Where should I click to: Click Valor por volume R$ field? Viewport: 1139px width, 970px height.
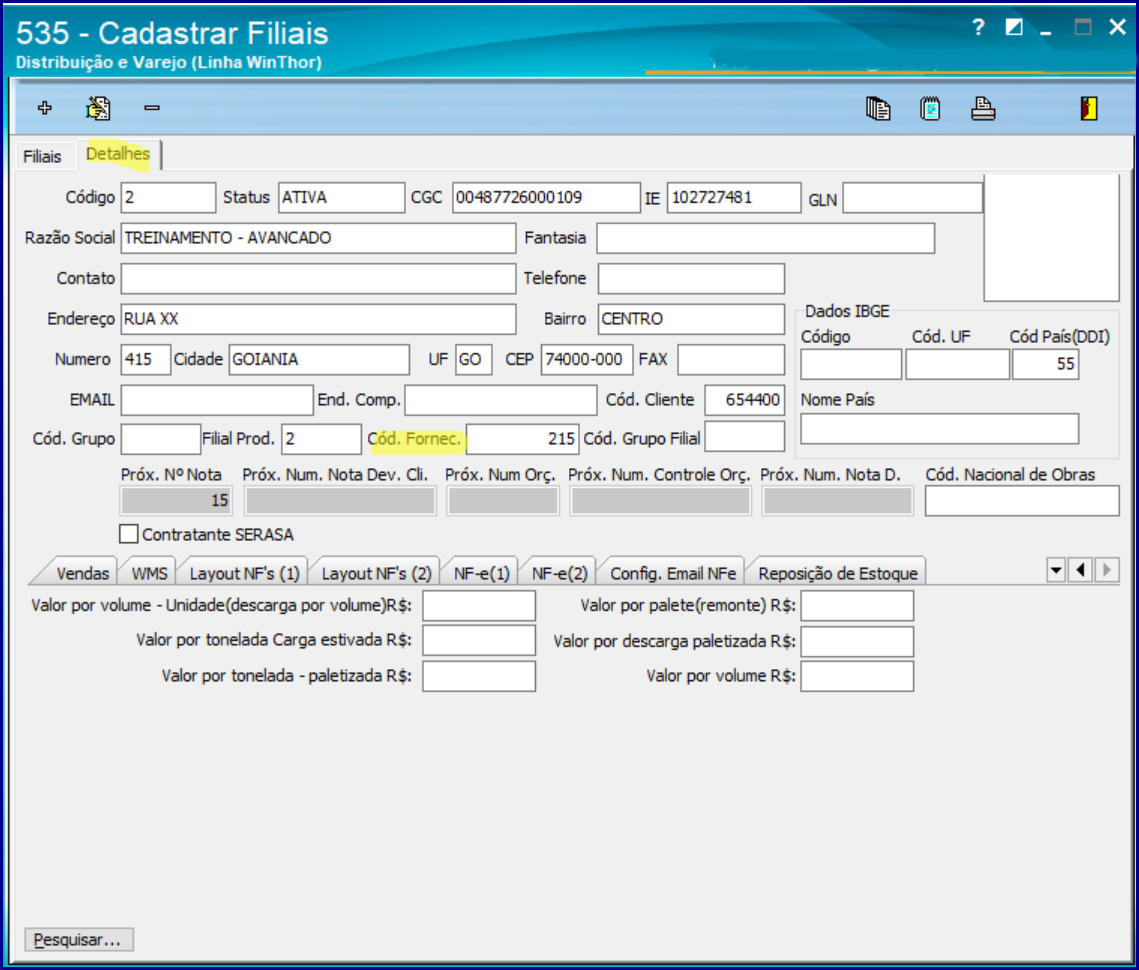pos(857,676)
